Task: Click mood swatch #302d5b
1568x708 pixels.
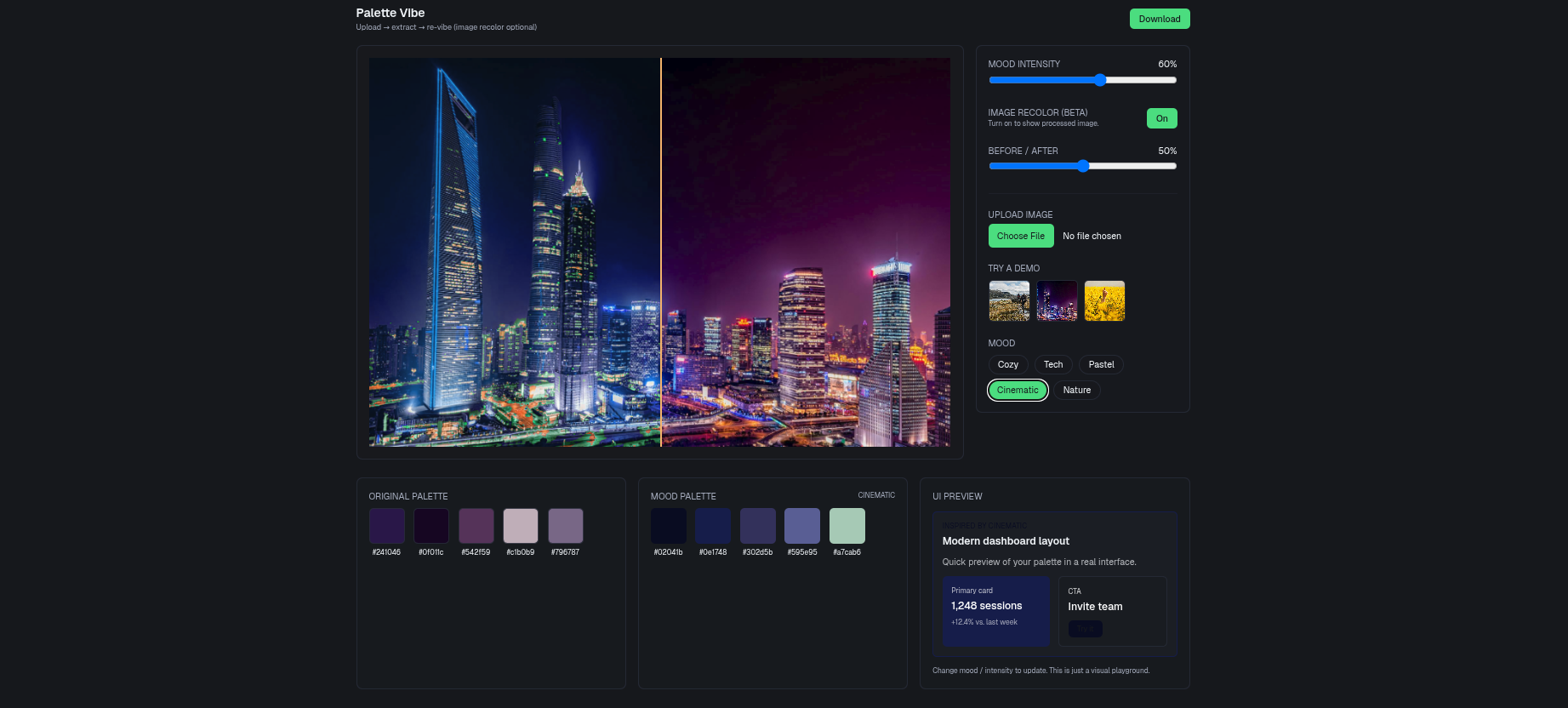Action: tap(758, 526)
